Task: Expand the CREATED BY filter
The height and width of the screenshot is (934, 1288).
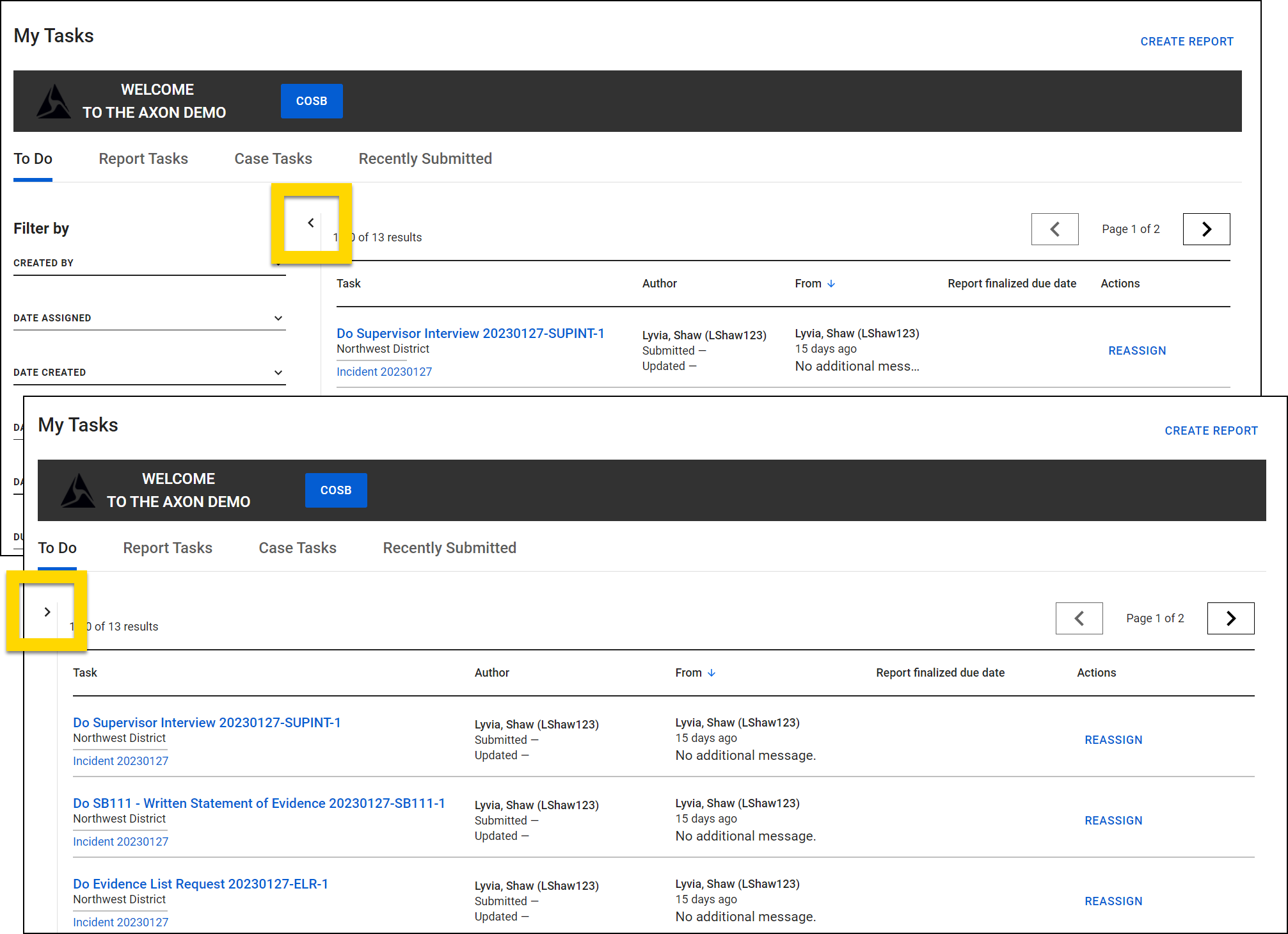Action: [149, 262]
